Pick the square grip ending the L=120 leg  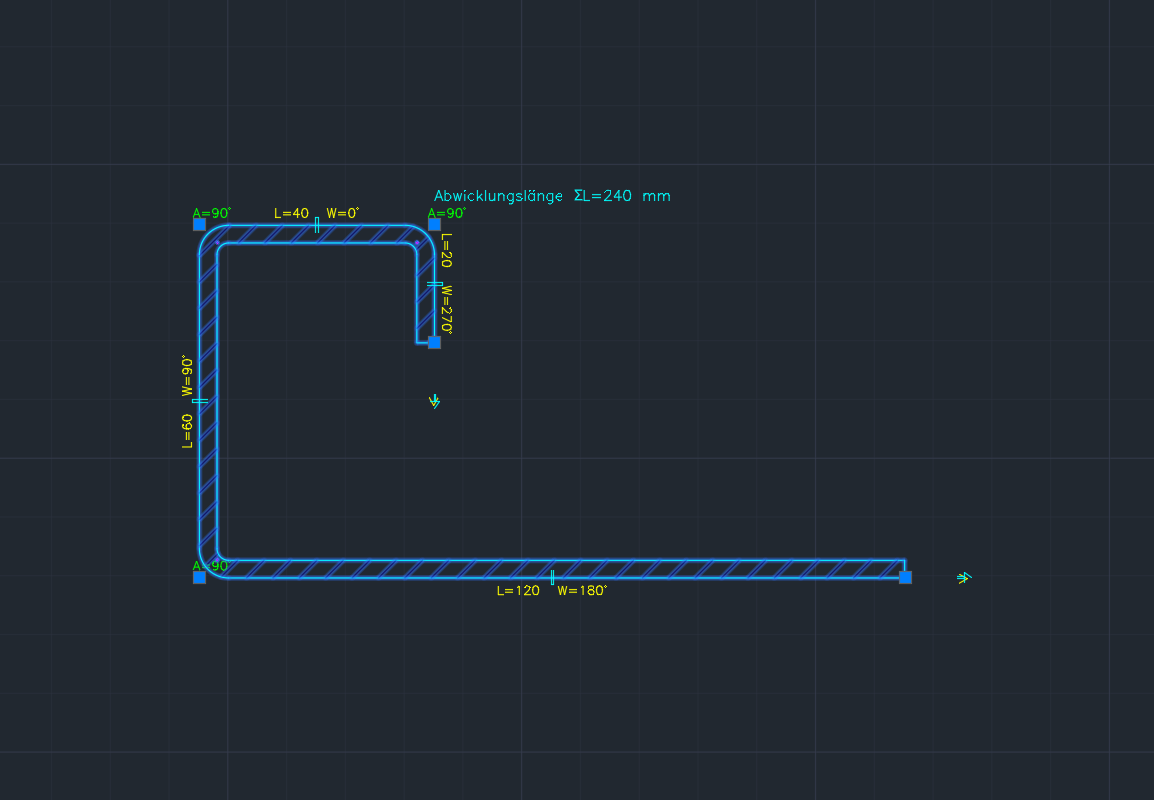click(x=905, y=578)
